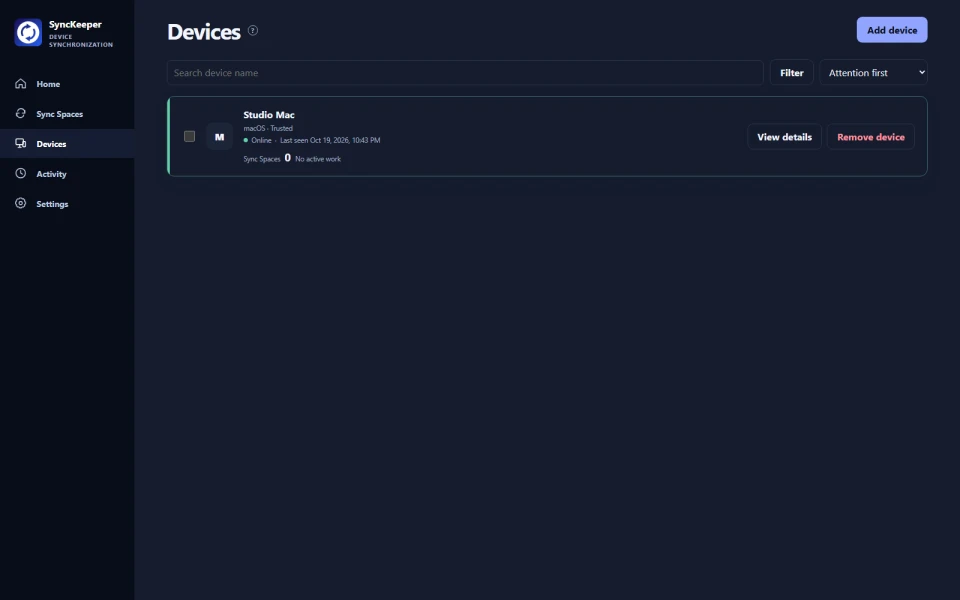Open Activity in sidebar
This screenshot has height=600, width=960.
(x=67, y=174)
